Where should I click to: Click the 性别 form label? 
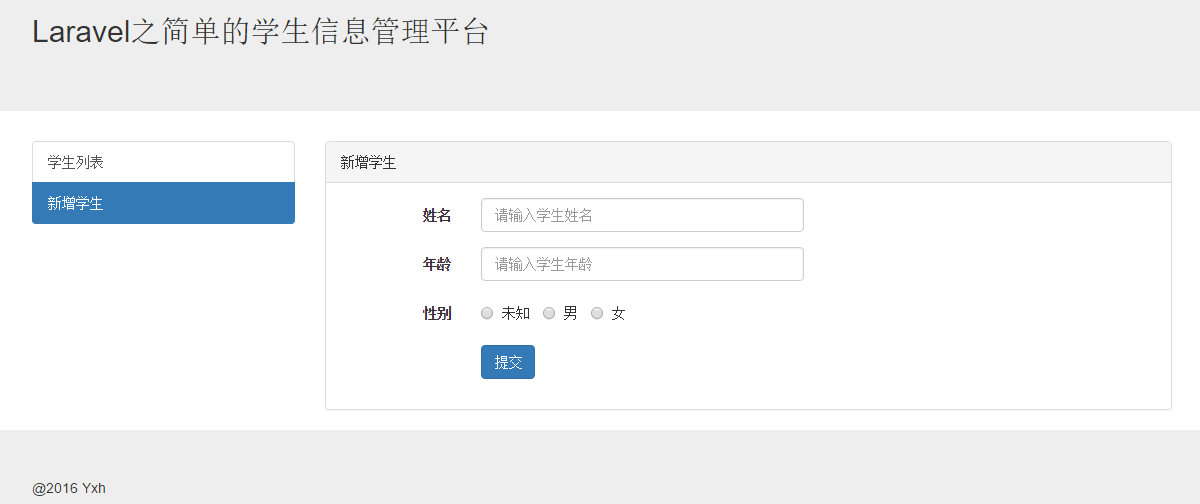tap(437, 313)
